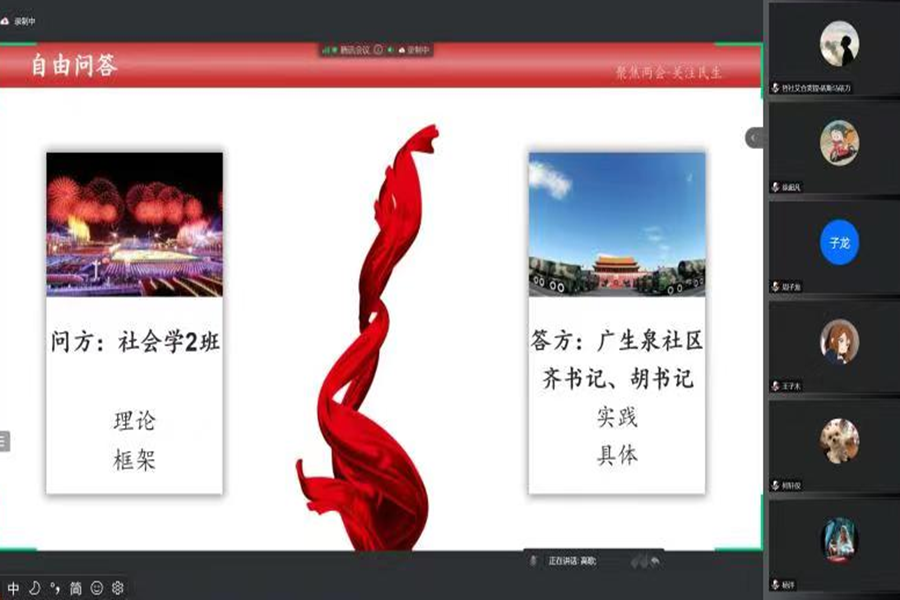Click the meeting info icon beside 腾讯会议
The width and height of the screenshot is (900, 600).
point(378,49)
